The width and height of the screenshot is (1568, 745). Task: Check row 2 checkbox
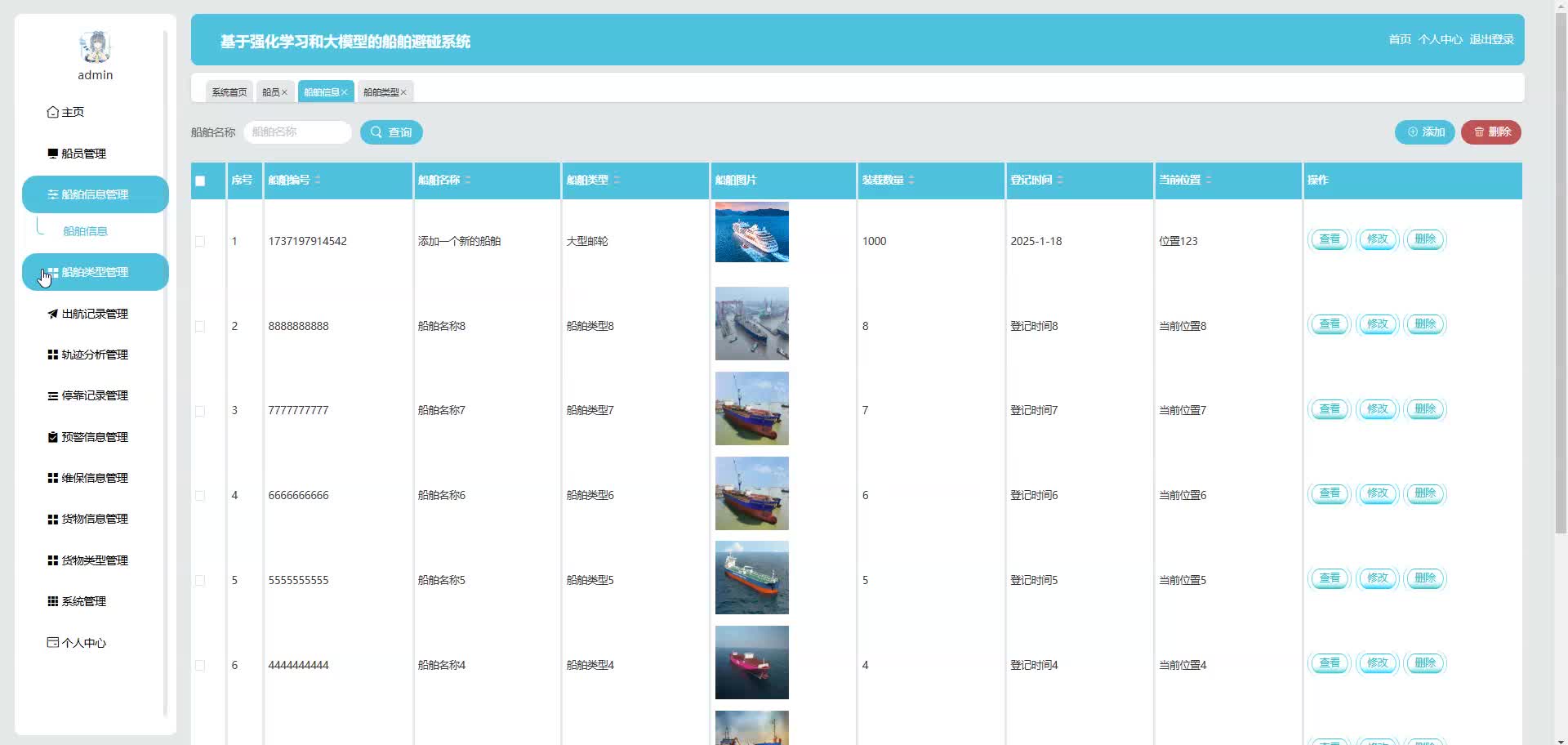(200, 326)
